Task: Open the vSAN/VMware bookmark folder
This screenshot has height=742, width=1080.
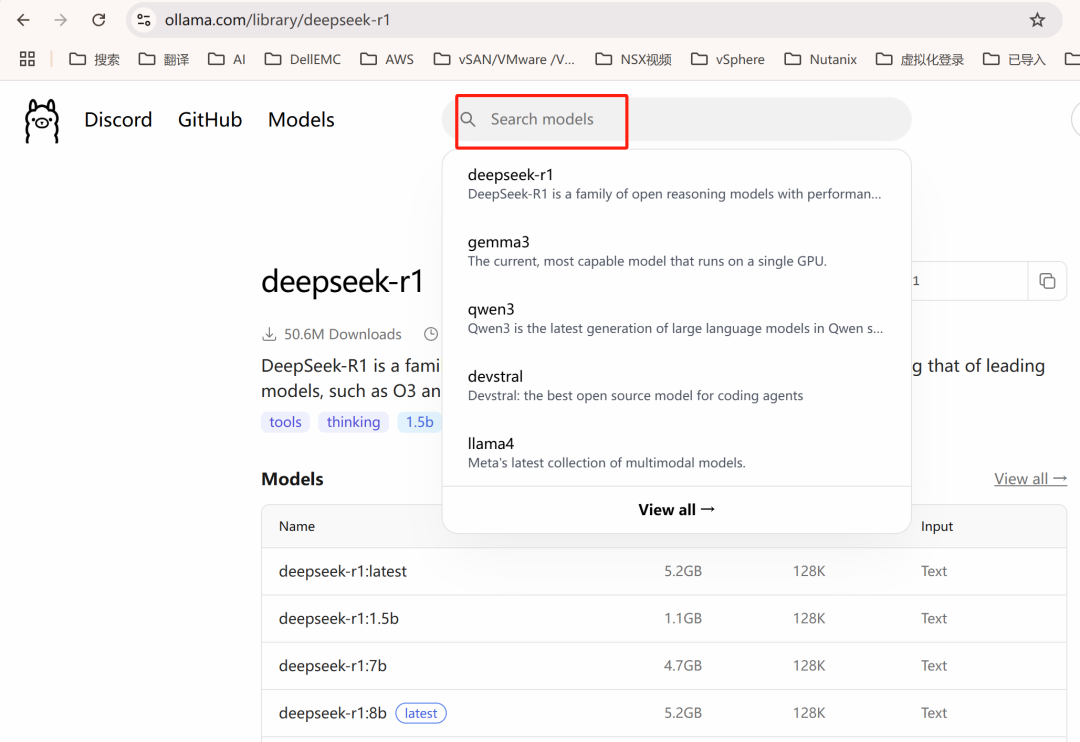Action: coord(503,59)
